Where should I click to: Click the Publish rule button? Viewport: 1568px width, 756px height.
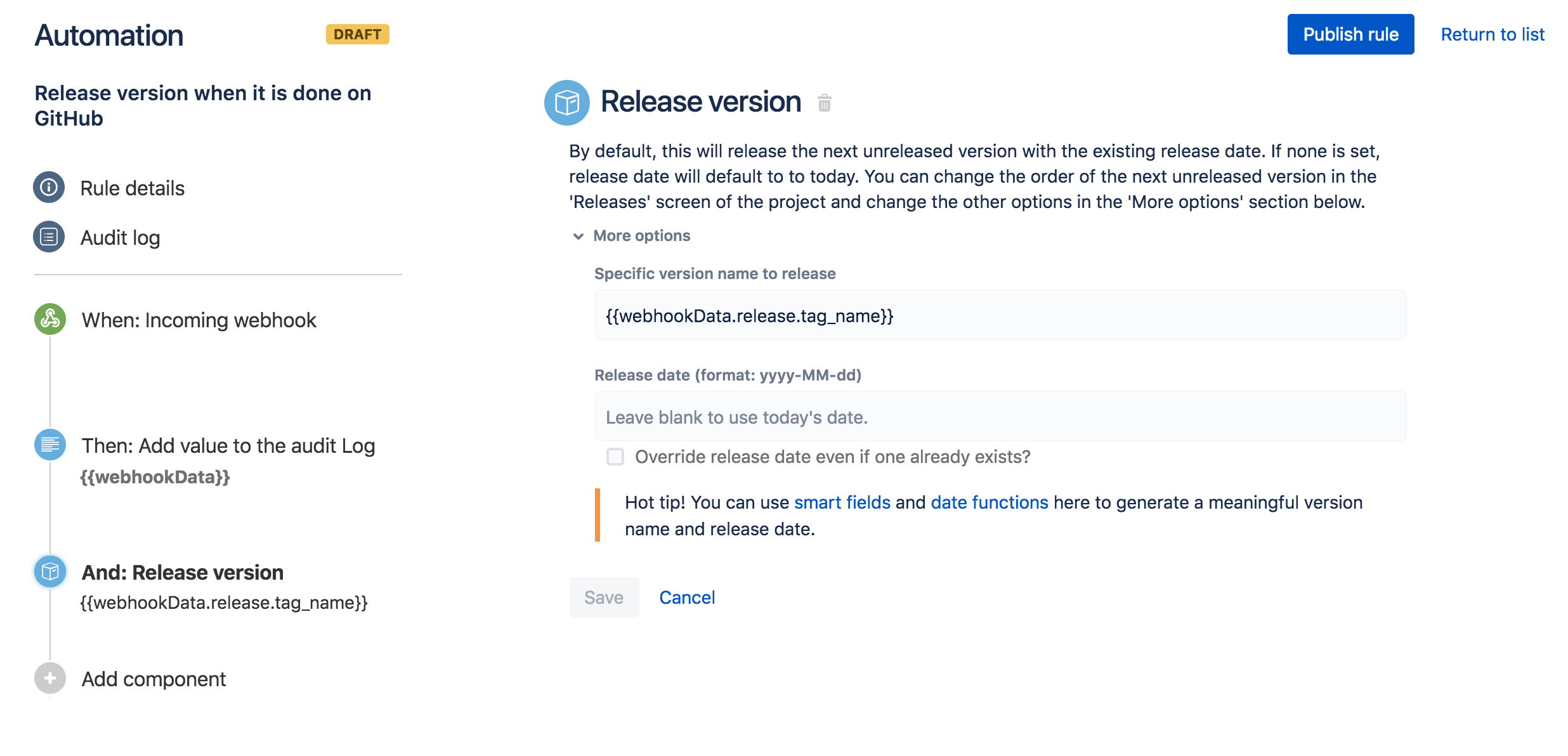[x=1350, y=34]
